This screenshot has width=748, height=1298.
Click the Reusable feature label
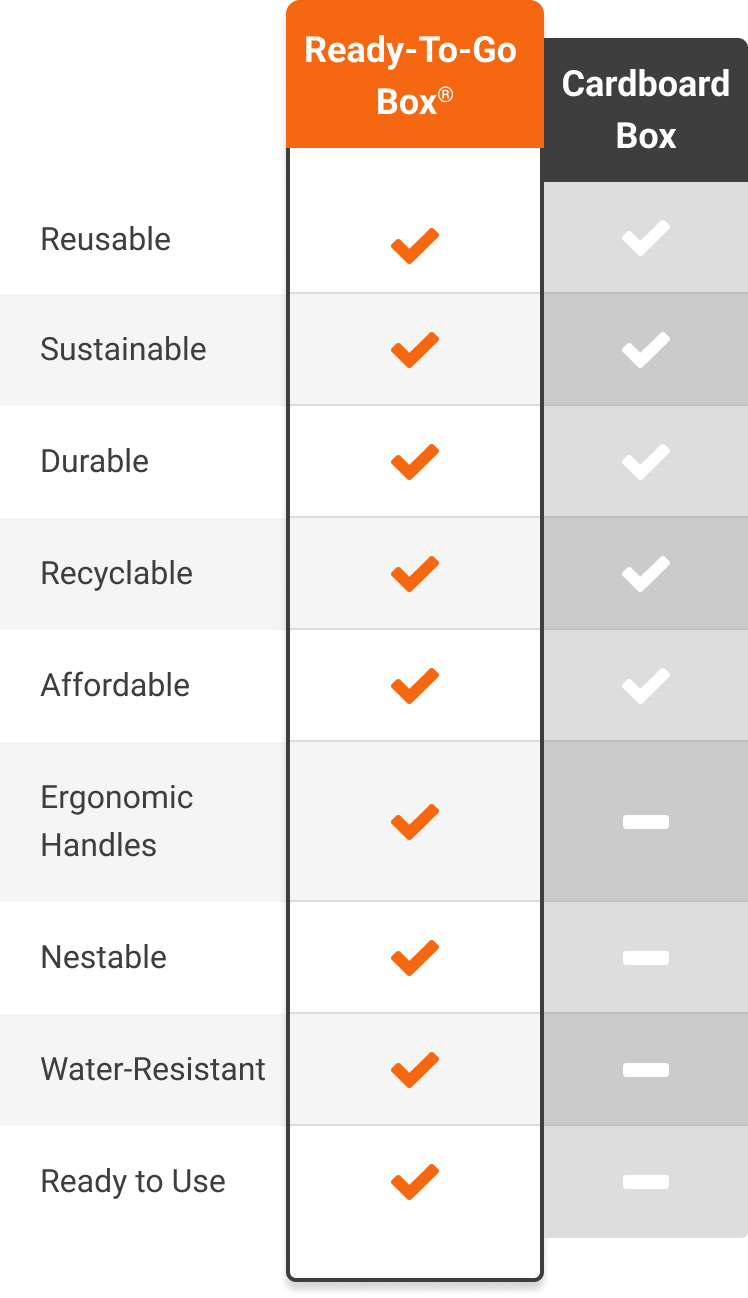click(x=106, y=240)
